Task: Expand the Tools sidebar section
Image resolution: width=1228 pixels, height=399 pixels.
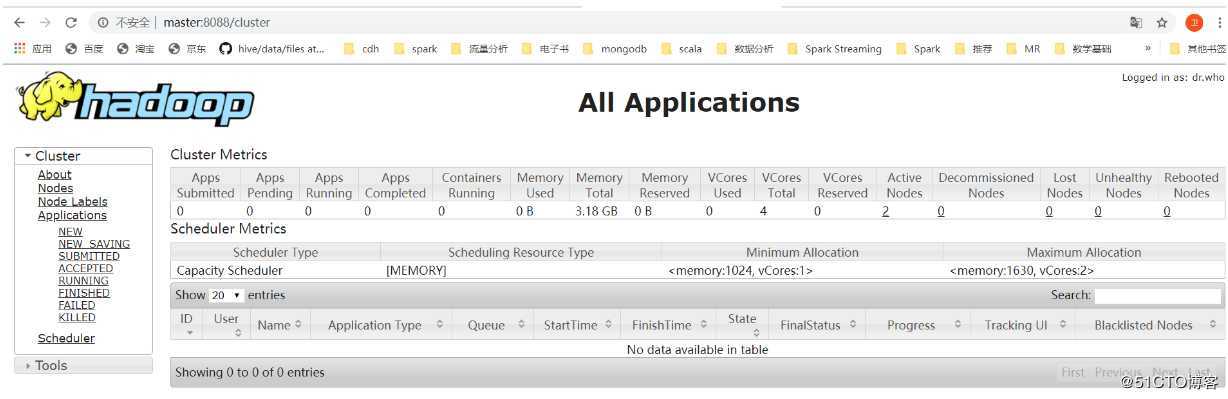Action: [83, 365]
